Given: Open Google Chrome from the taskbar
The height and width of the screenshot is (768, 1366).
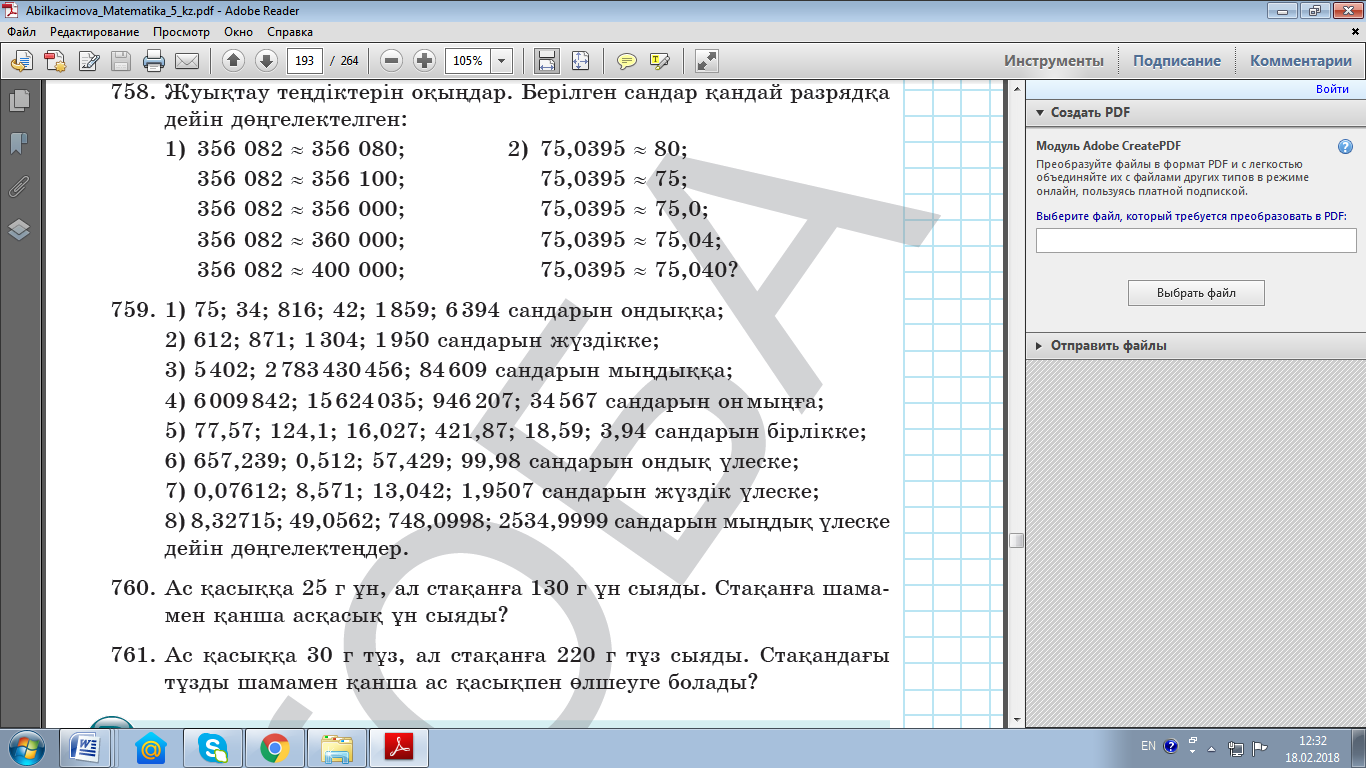Looking at the screenshot, I should point(274,748).
